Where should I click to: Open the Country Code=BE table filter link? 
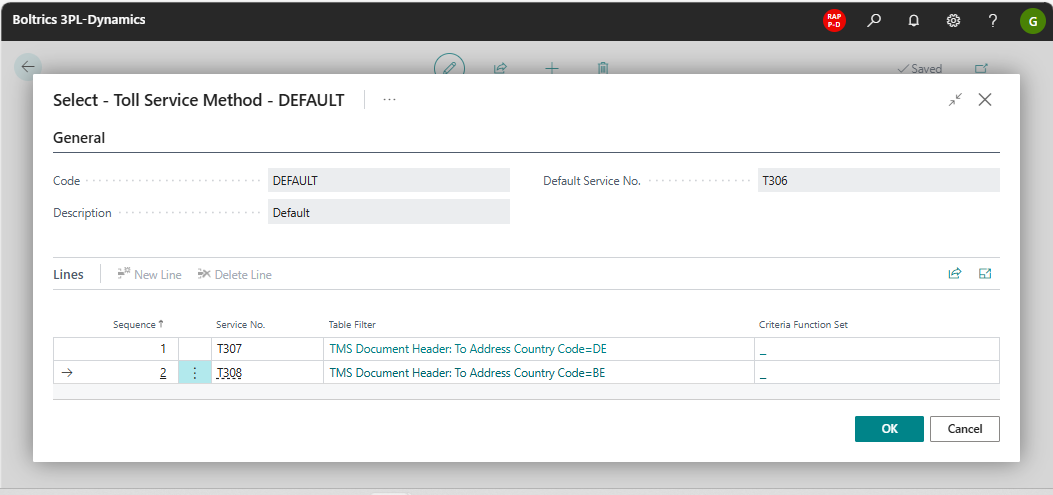[467, 373]
